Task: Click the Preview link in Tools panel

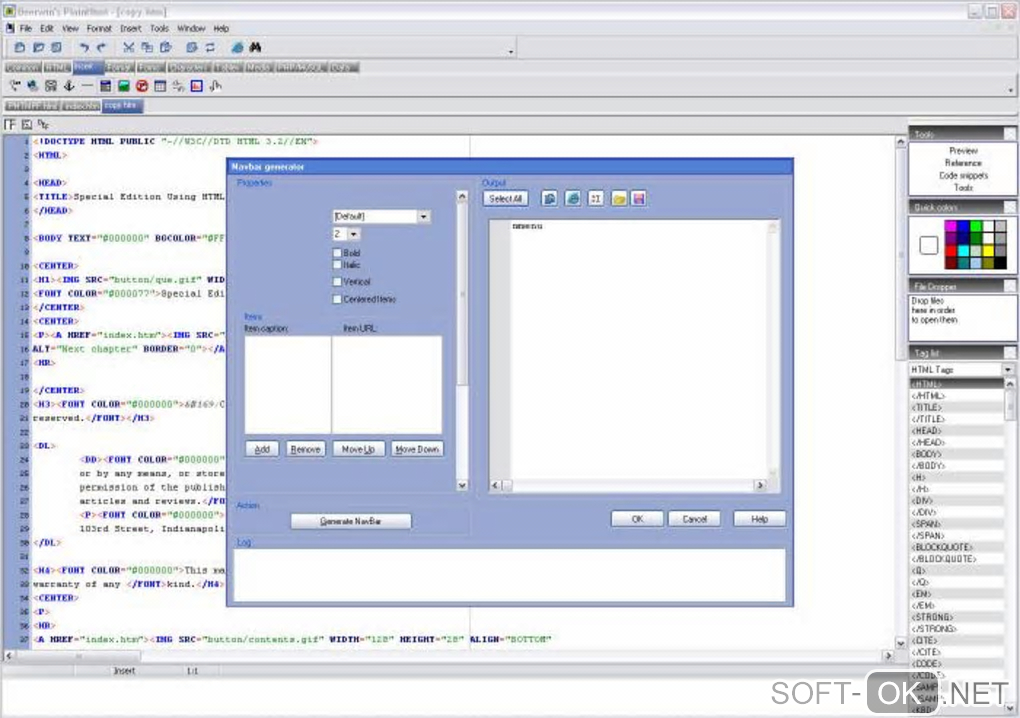Action: tap(963, 150)
